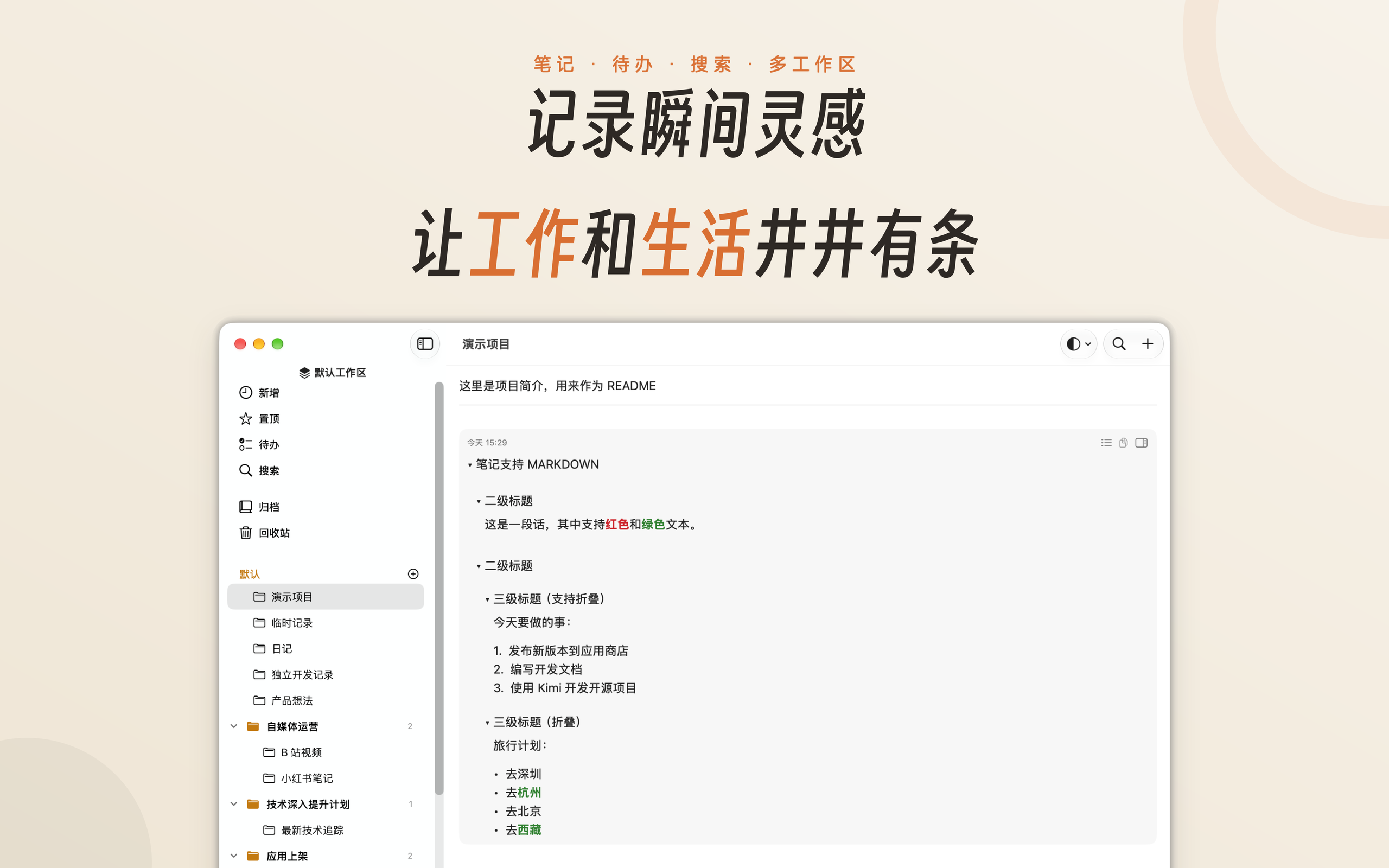The height and width of the screenshot is (868, 1389).
Task: Open the 置顶 pinned notes
Action: [x=326, y=418]
